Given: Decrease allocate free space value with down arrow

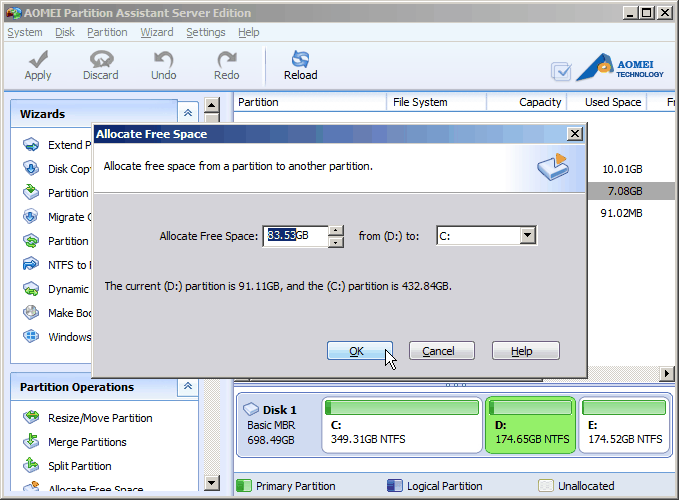Looking at the screenshot, I should click(x=336, y=242).
